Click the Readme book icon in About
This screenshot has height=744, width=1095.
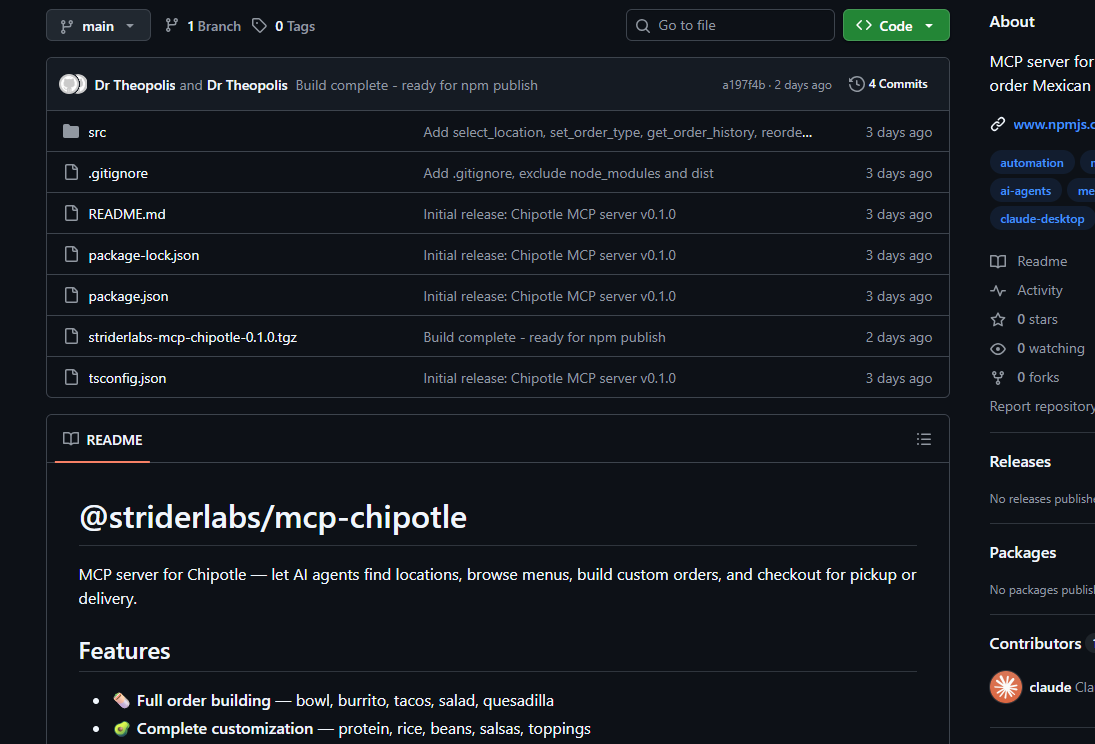tap(998, 261)
